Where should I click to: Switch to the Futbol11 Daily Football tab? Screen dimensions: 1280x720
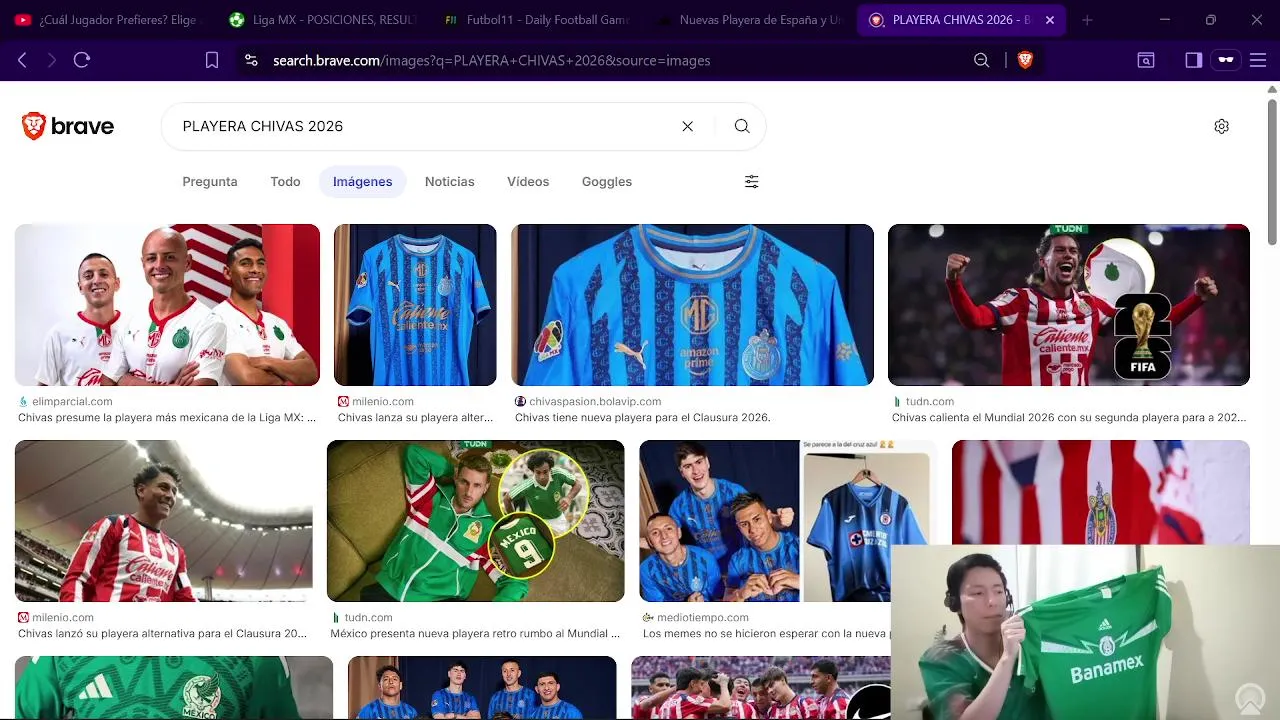click(x=535, y=20)
